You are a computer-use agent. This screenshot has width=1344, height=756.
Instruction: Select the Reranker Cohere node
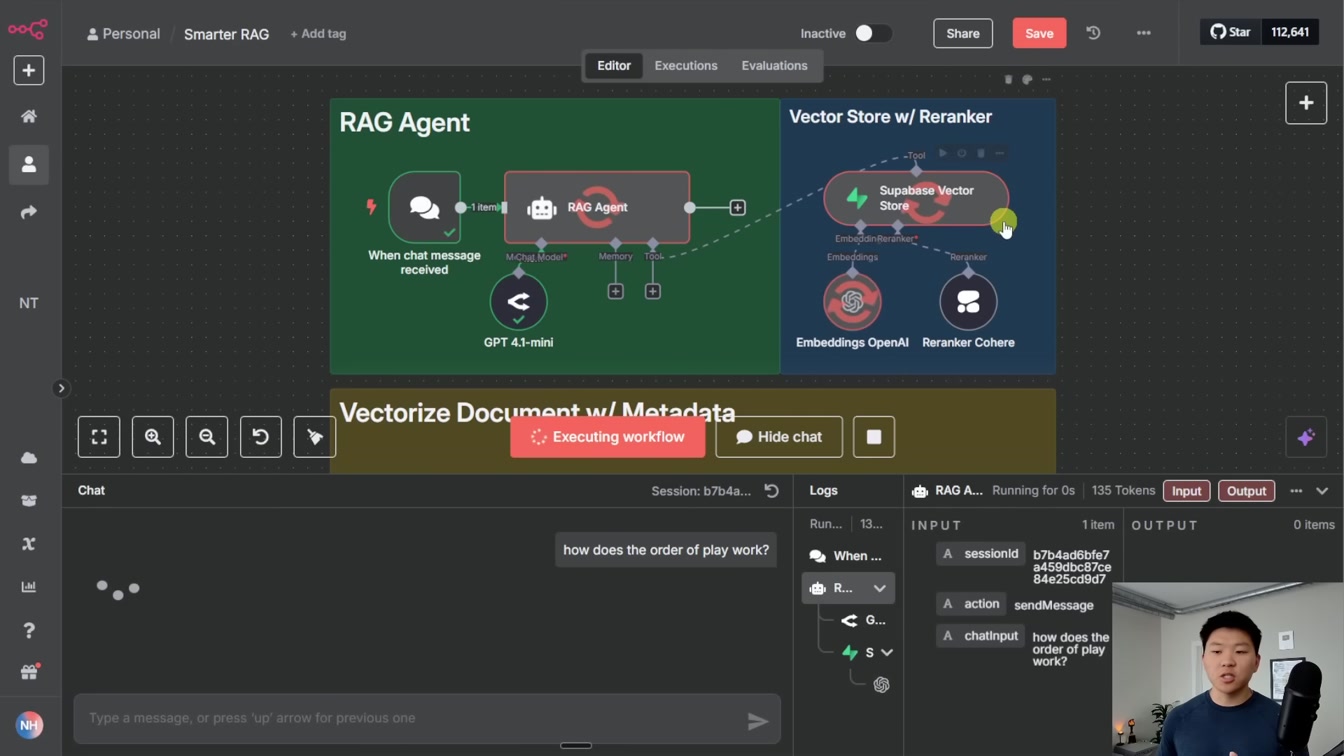click(x=968, y=301)
